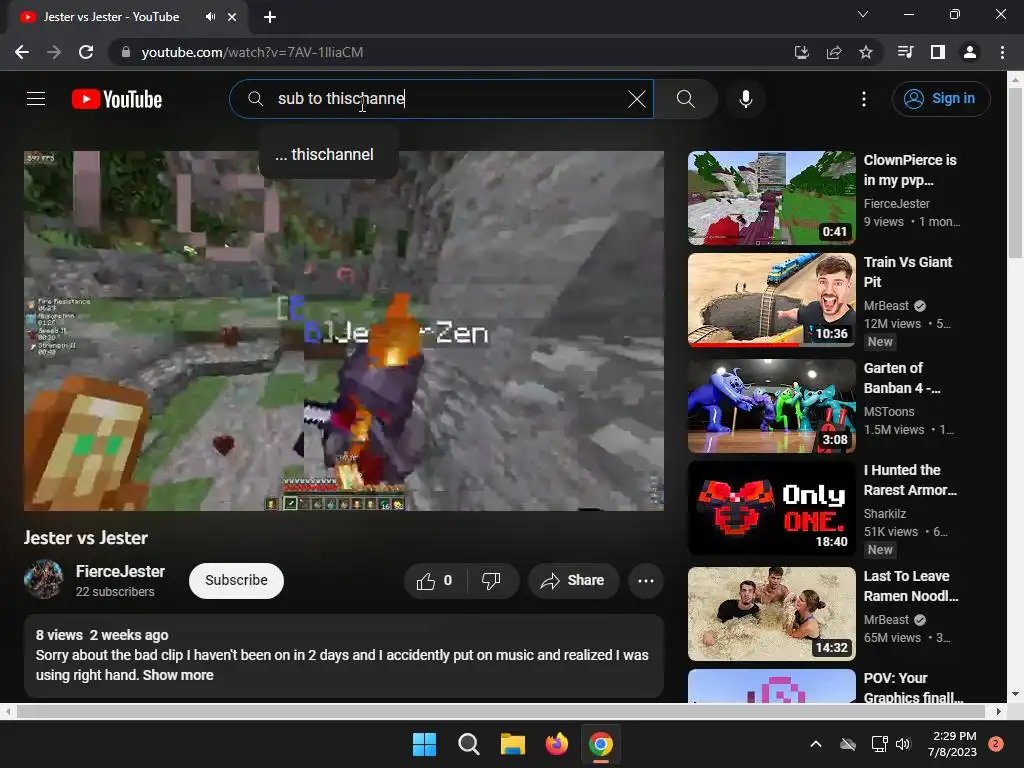Open File Explorer from taskbar
1024x768 pixels.
(x=513, y=744)
